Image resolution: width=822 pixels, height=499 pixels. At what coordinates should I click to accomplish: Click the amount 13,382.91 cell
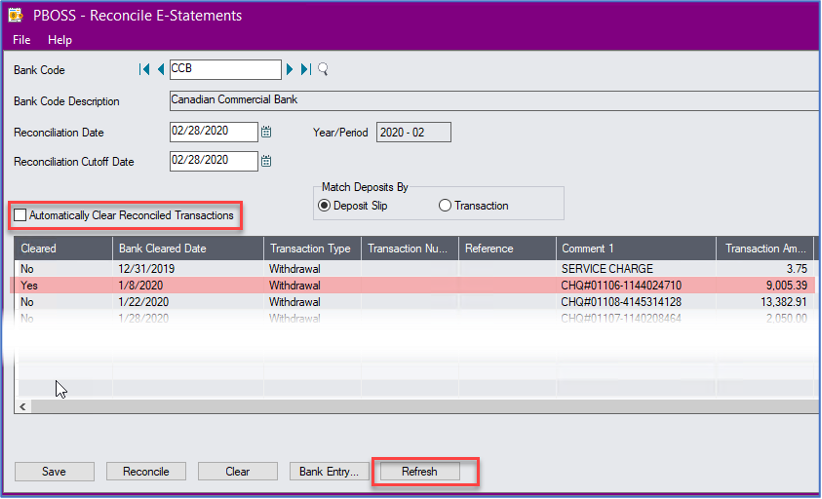click(x=765, y=302)
